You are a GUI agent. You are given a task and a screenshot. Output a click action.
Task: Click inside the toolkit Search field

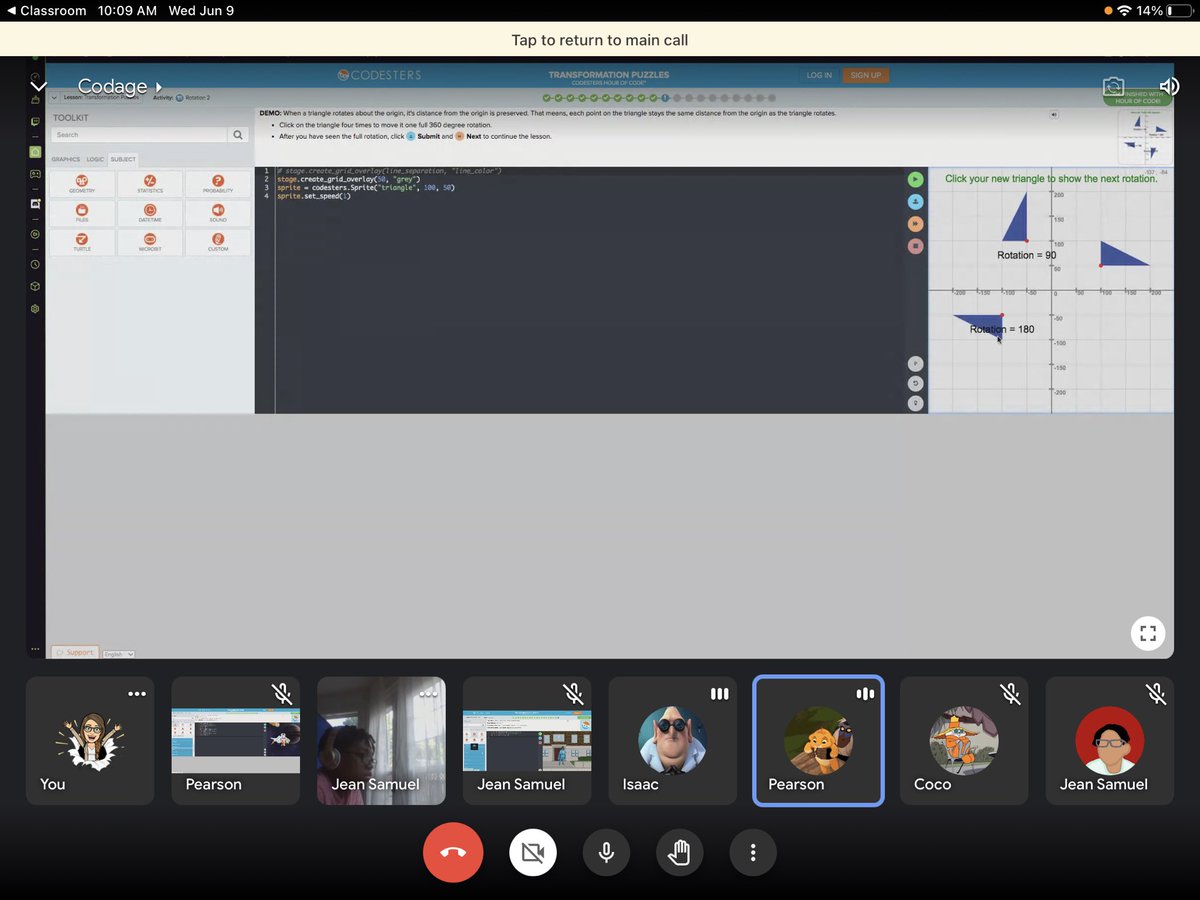[x=139, y=134]
